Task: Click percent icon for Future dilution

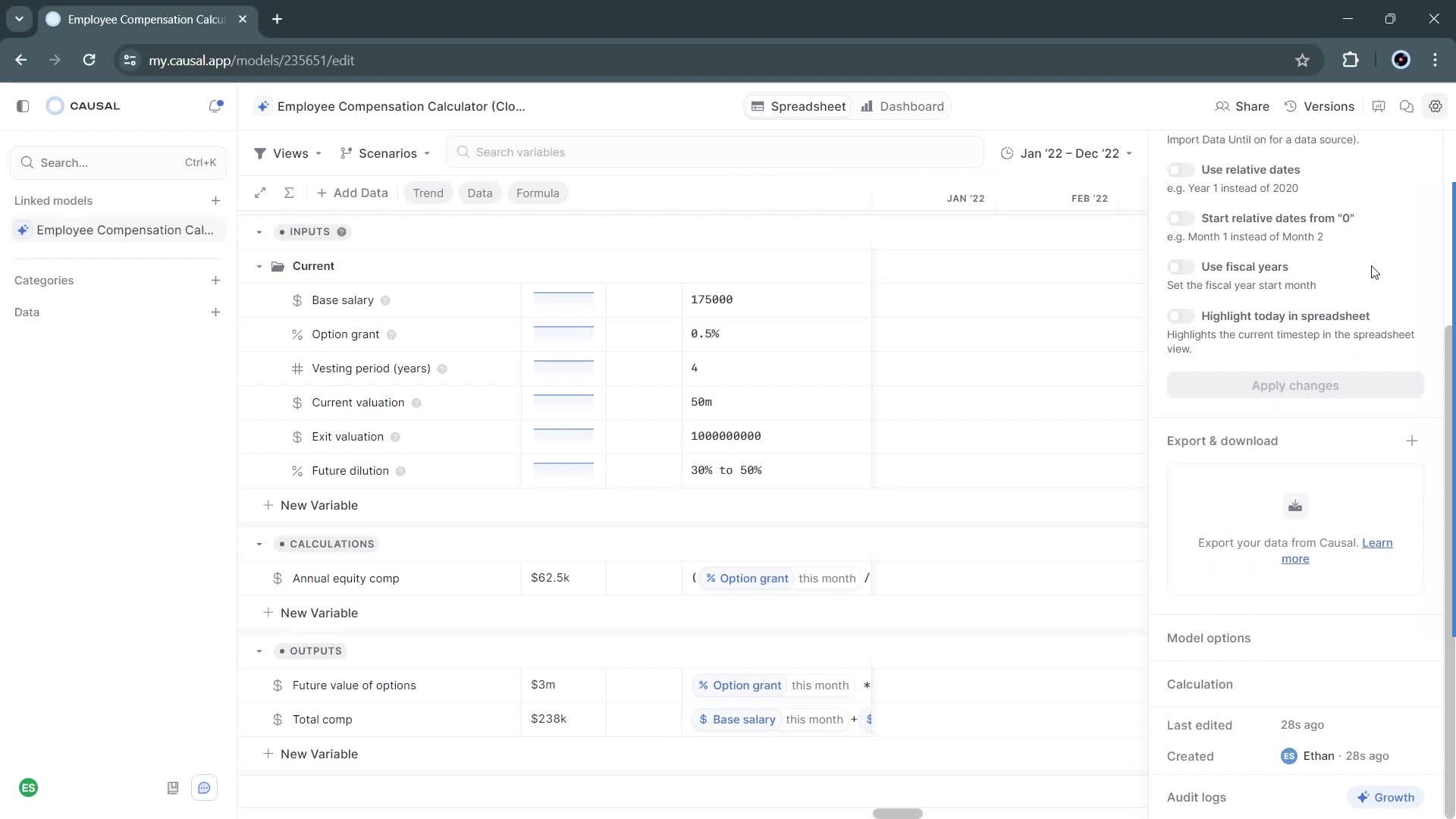Action: coord(297,471)
